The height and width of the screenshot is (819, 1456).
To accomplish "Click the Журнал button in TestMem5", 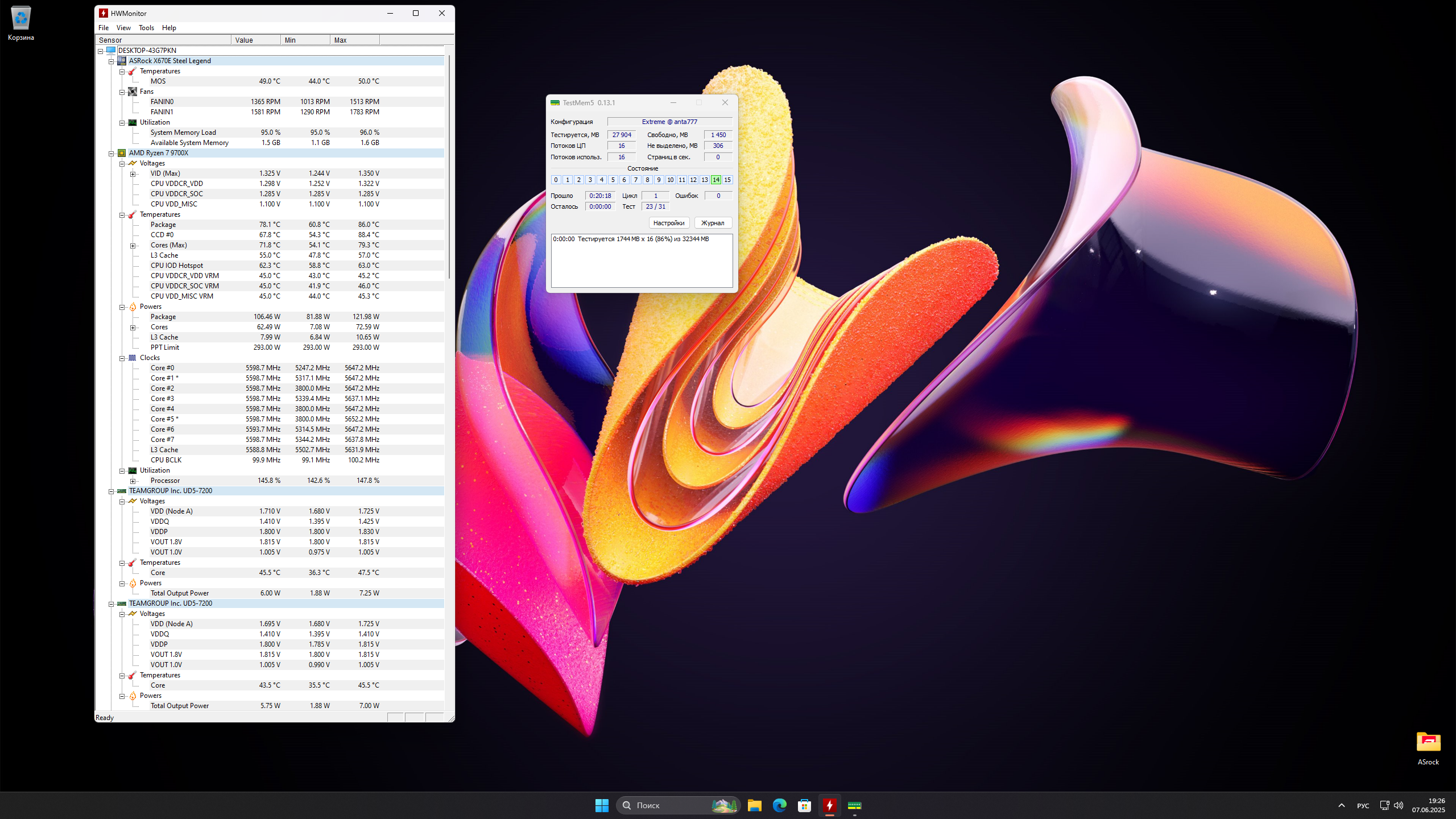I will click(712, 223).
